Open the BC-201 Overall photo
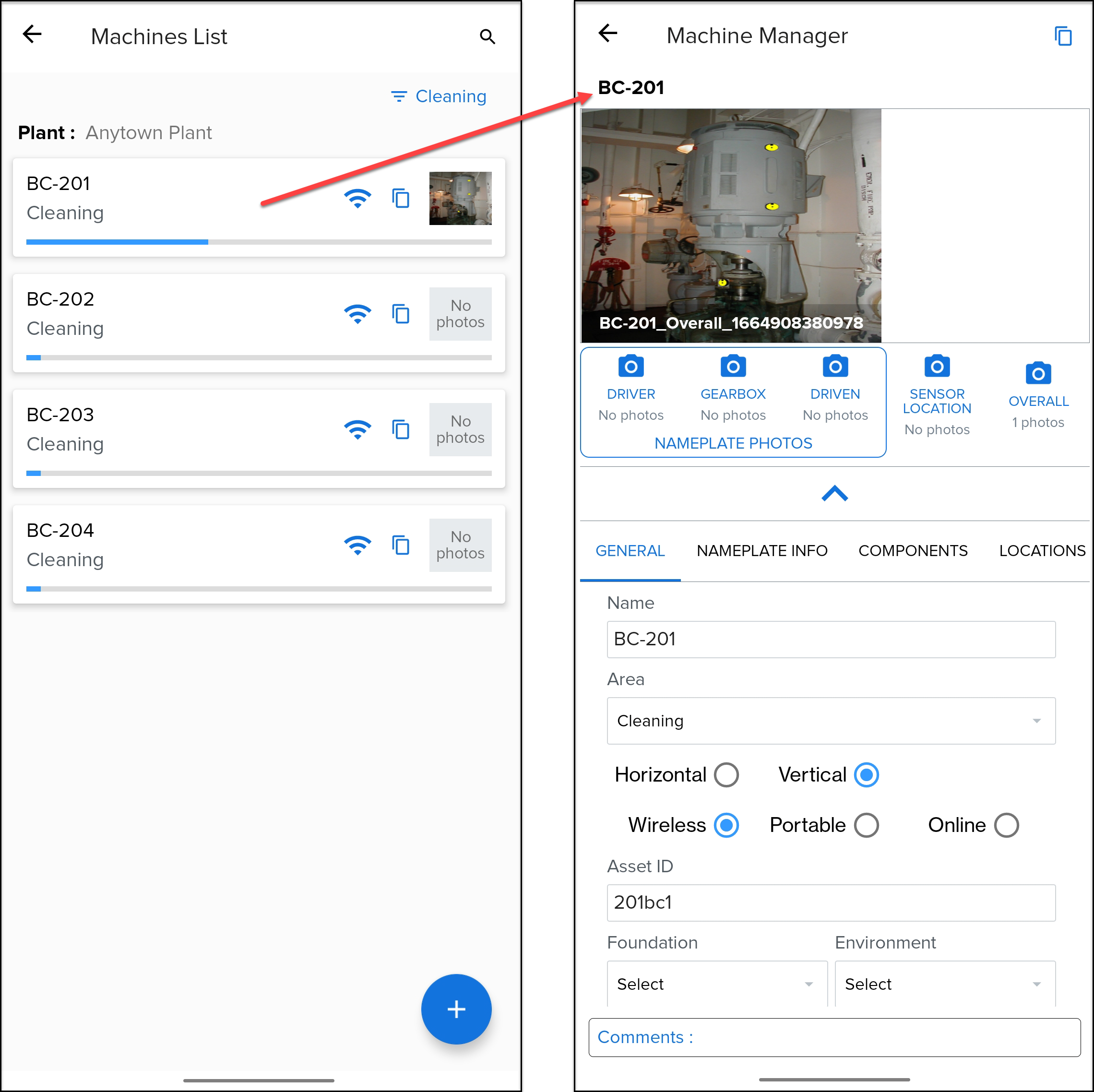1094x1092 pixels. (731, 226)
